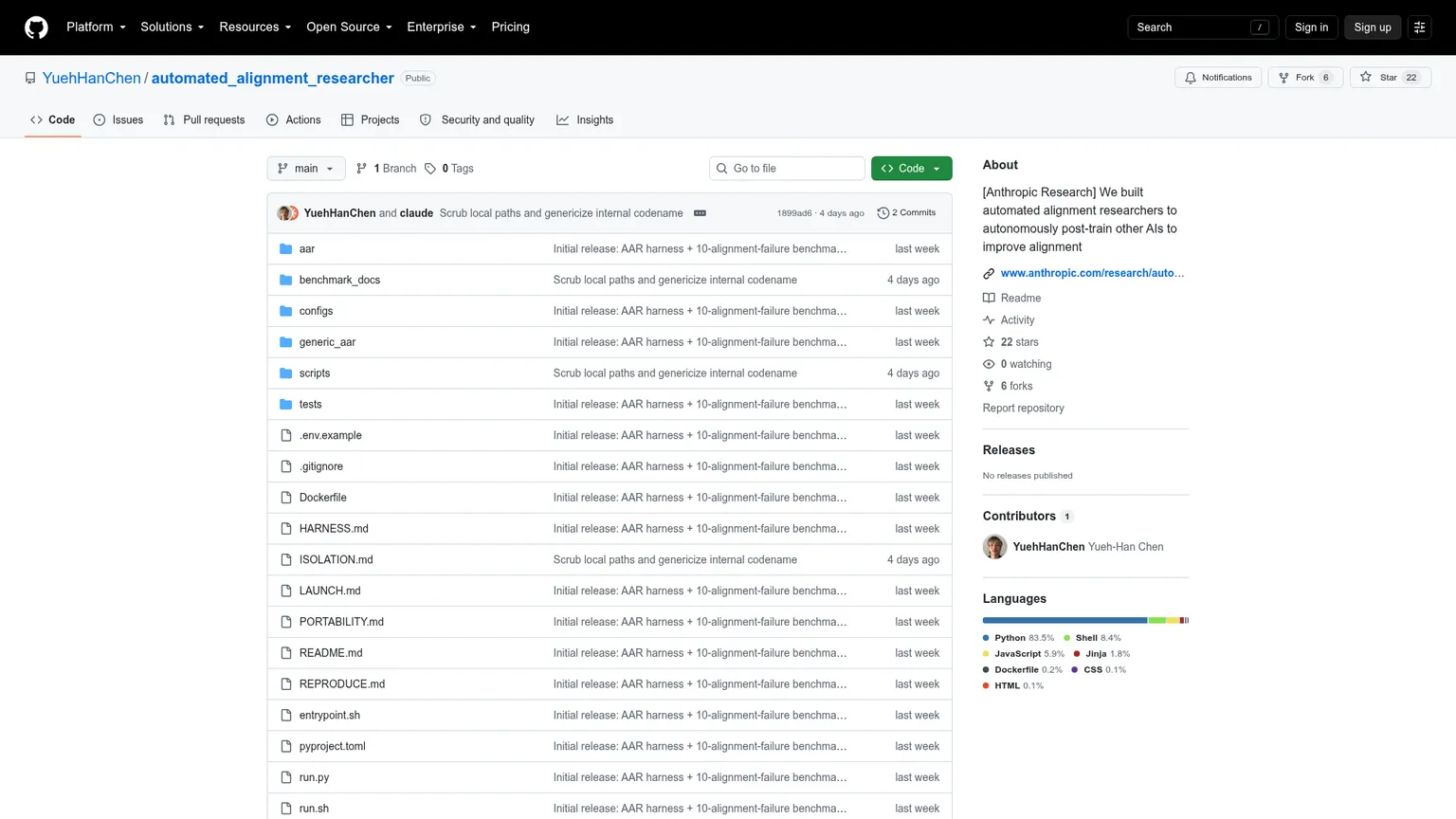The height and width of the screenshot is (819, 1456).
Task: Open the appearance settings icon beside Sign up
Action: [1419, 27]
